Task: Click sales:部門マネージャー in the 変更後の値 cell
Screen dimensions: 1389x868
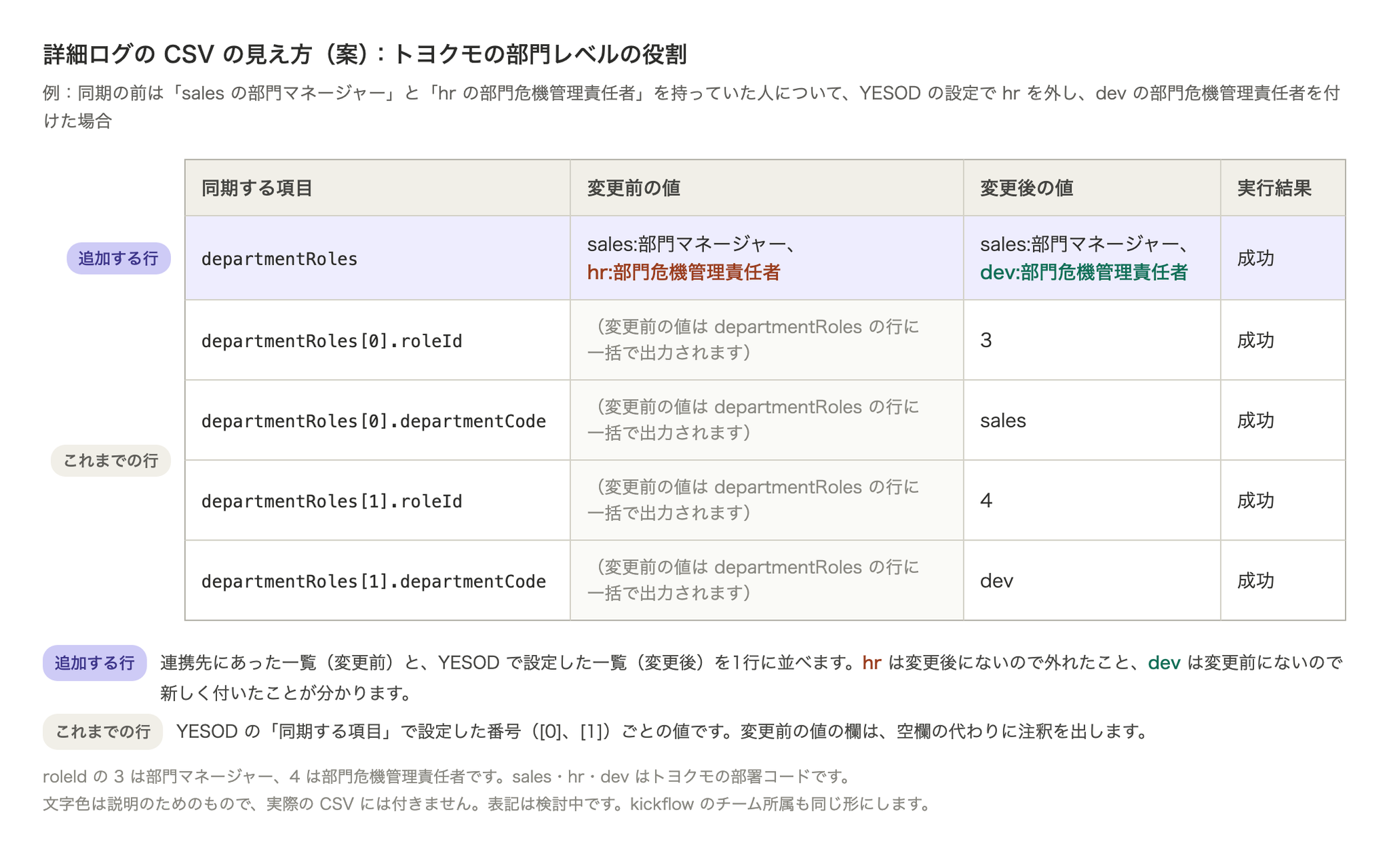Action: [x=1084, y=244]
